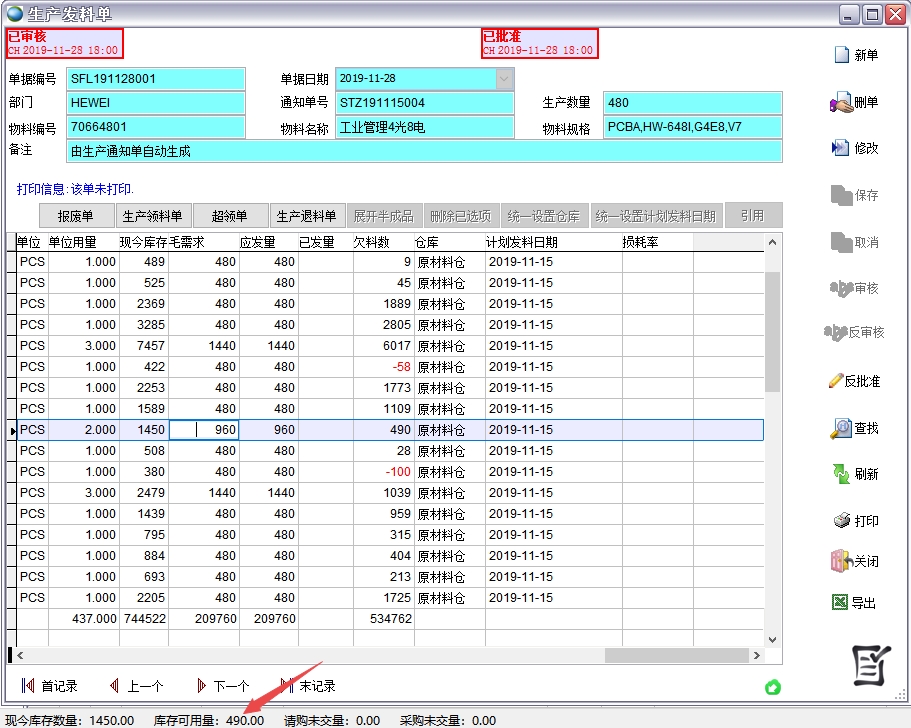Click the 关闭 (close) door icon

click(x=841, y=561)
